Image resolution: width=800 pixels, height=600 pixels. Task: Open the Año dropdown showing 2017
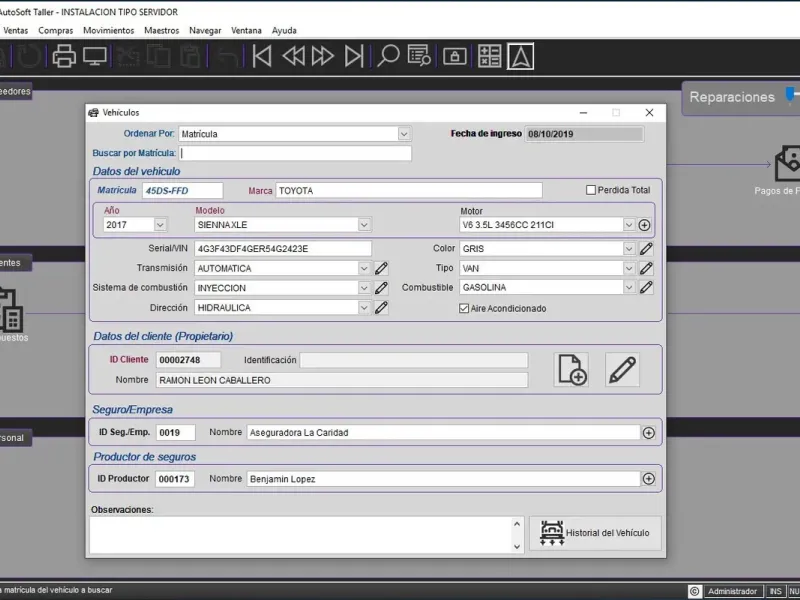[x=160, y=225]
